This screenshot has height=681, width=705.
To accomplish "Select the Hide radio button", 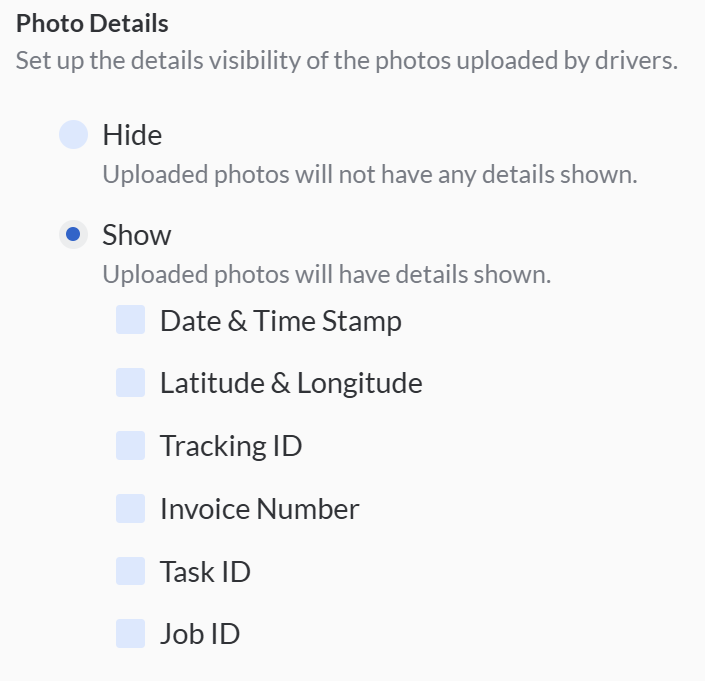I will coord(73,134).
